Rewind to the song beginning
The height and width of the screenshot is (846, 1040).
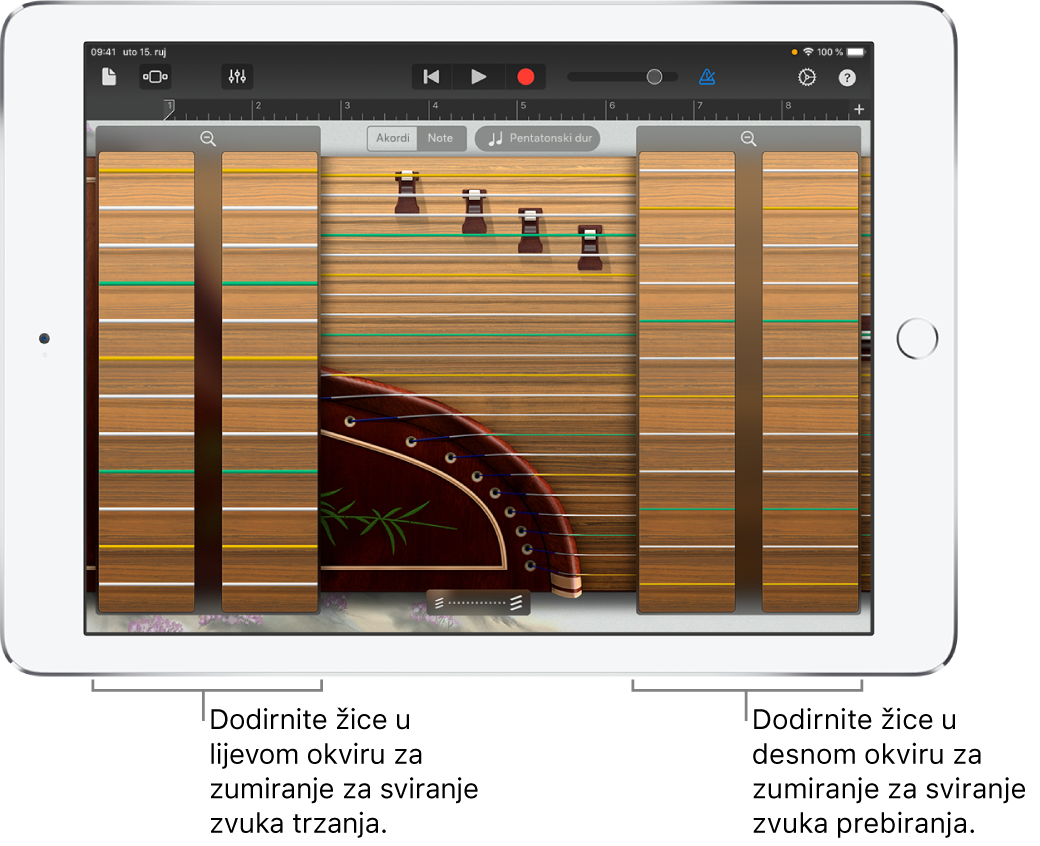[x=431, y=76]
